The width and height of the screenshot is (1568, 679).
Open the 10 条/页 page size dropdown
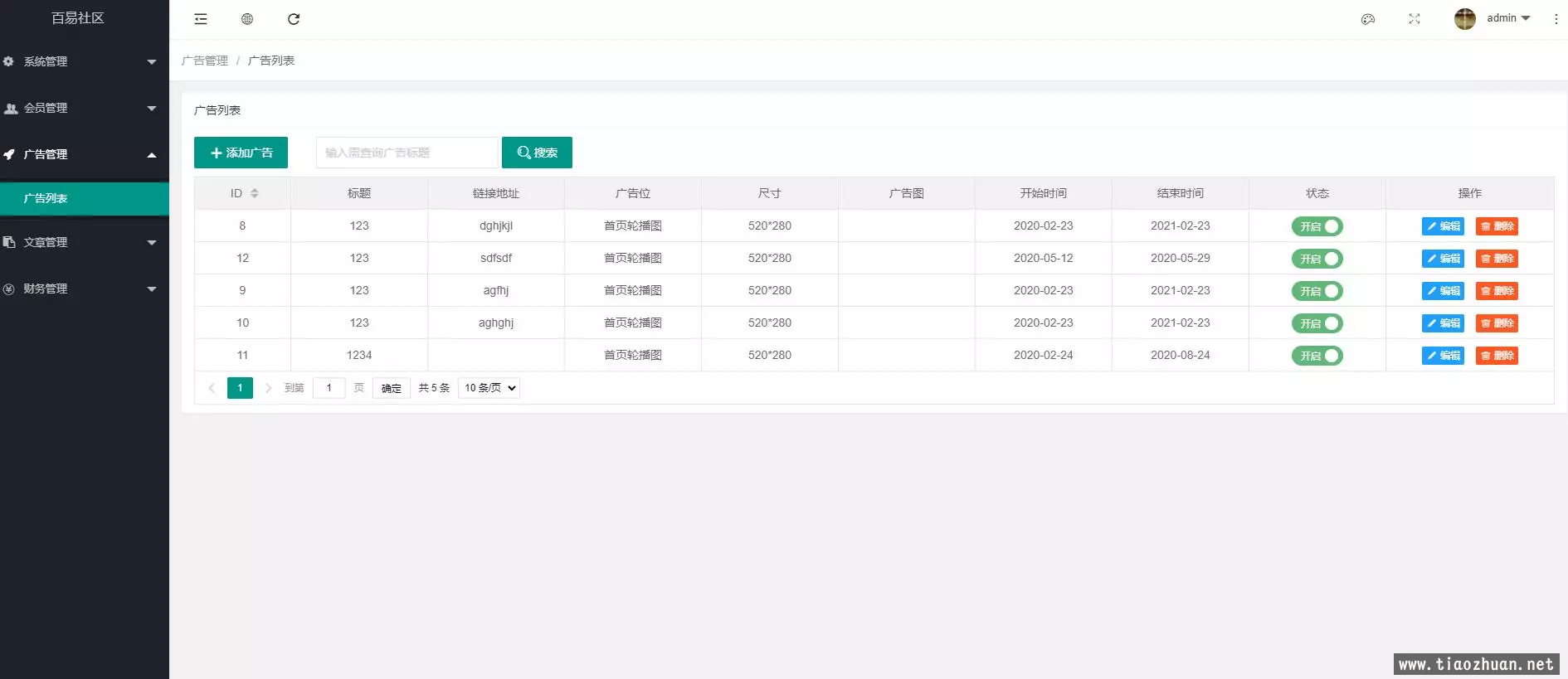pyautogui.click(x=489, y=388)
